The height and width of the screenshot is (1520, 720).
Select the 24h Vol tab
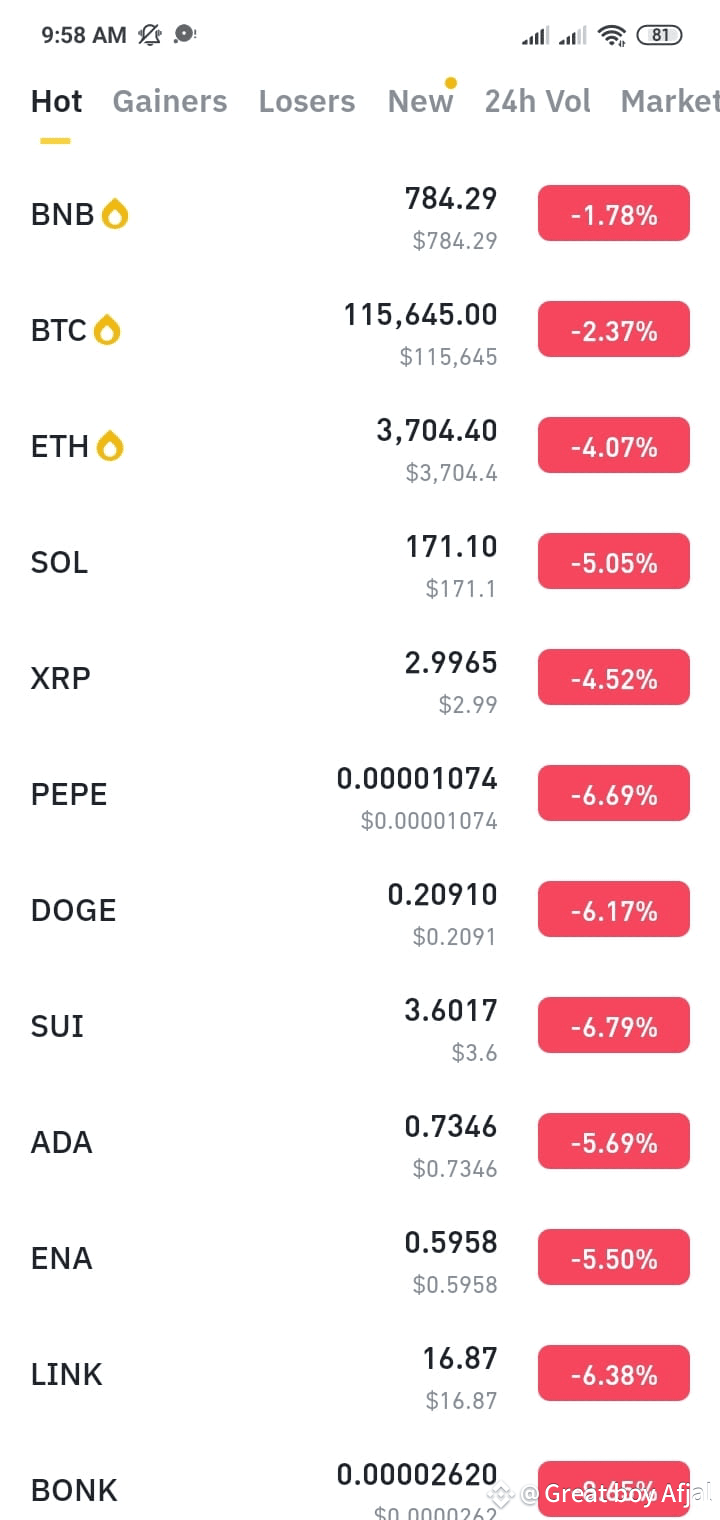click(x=538, y=101)
